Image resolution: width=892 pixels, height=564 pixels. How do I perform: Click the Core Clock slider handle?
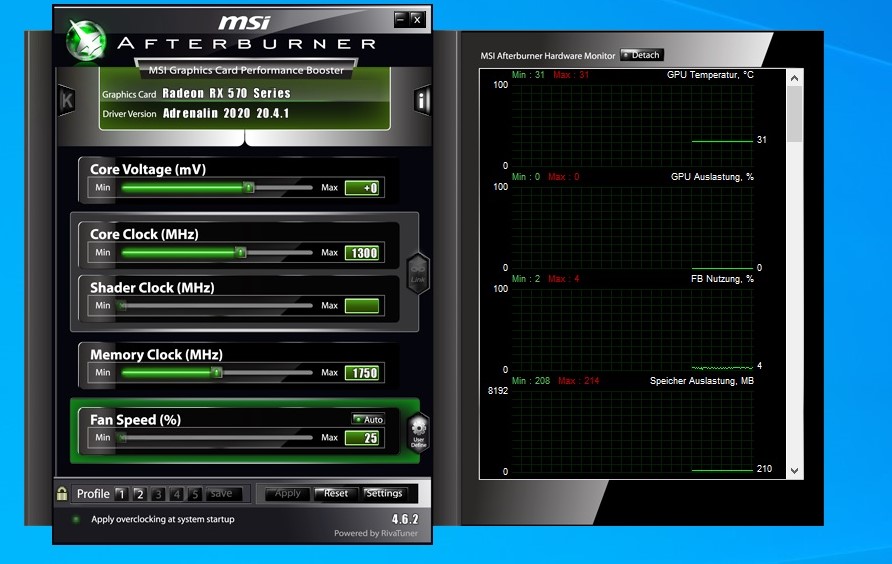[241, 252]
